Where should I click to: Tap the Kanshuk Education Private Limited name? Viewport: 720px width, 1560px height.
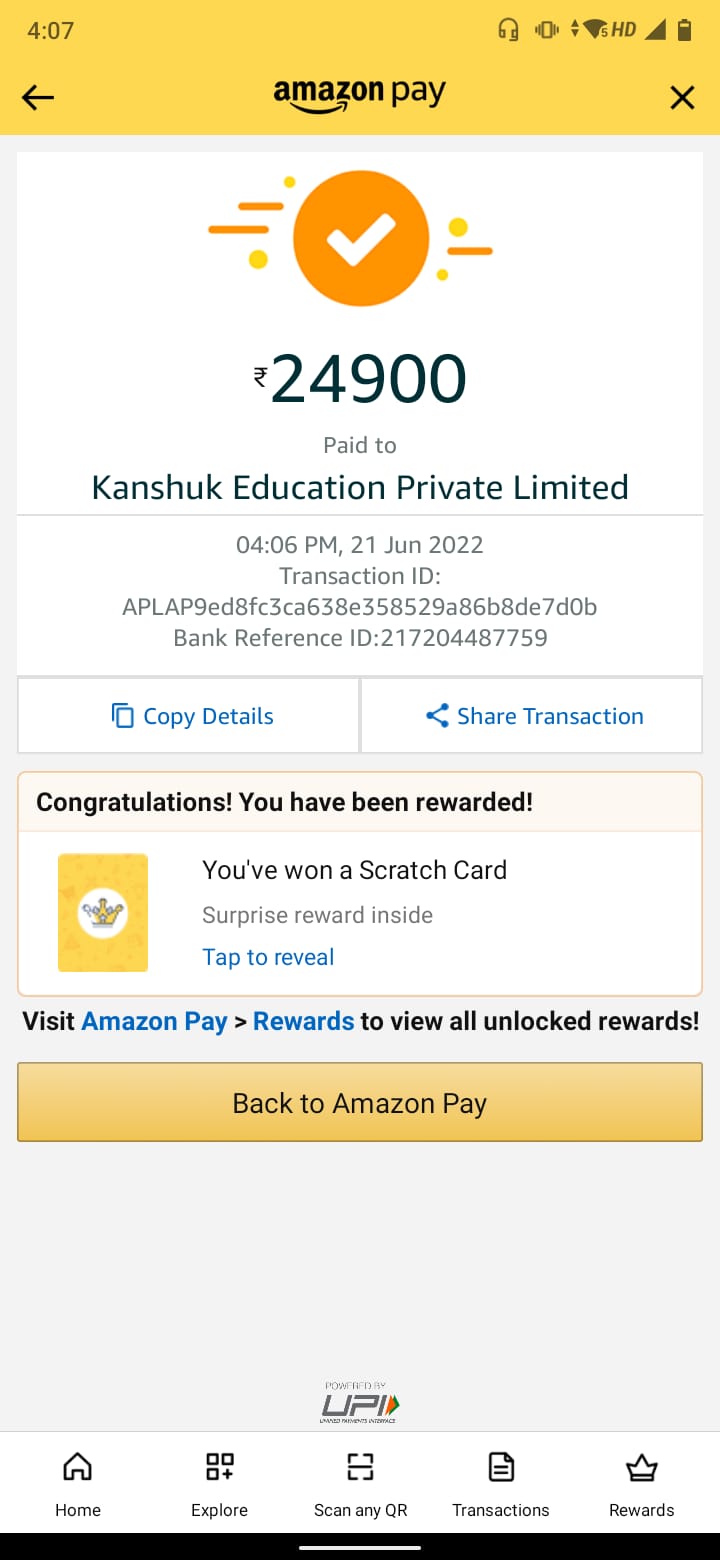(x=360, y=487)
